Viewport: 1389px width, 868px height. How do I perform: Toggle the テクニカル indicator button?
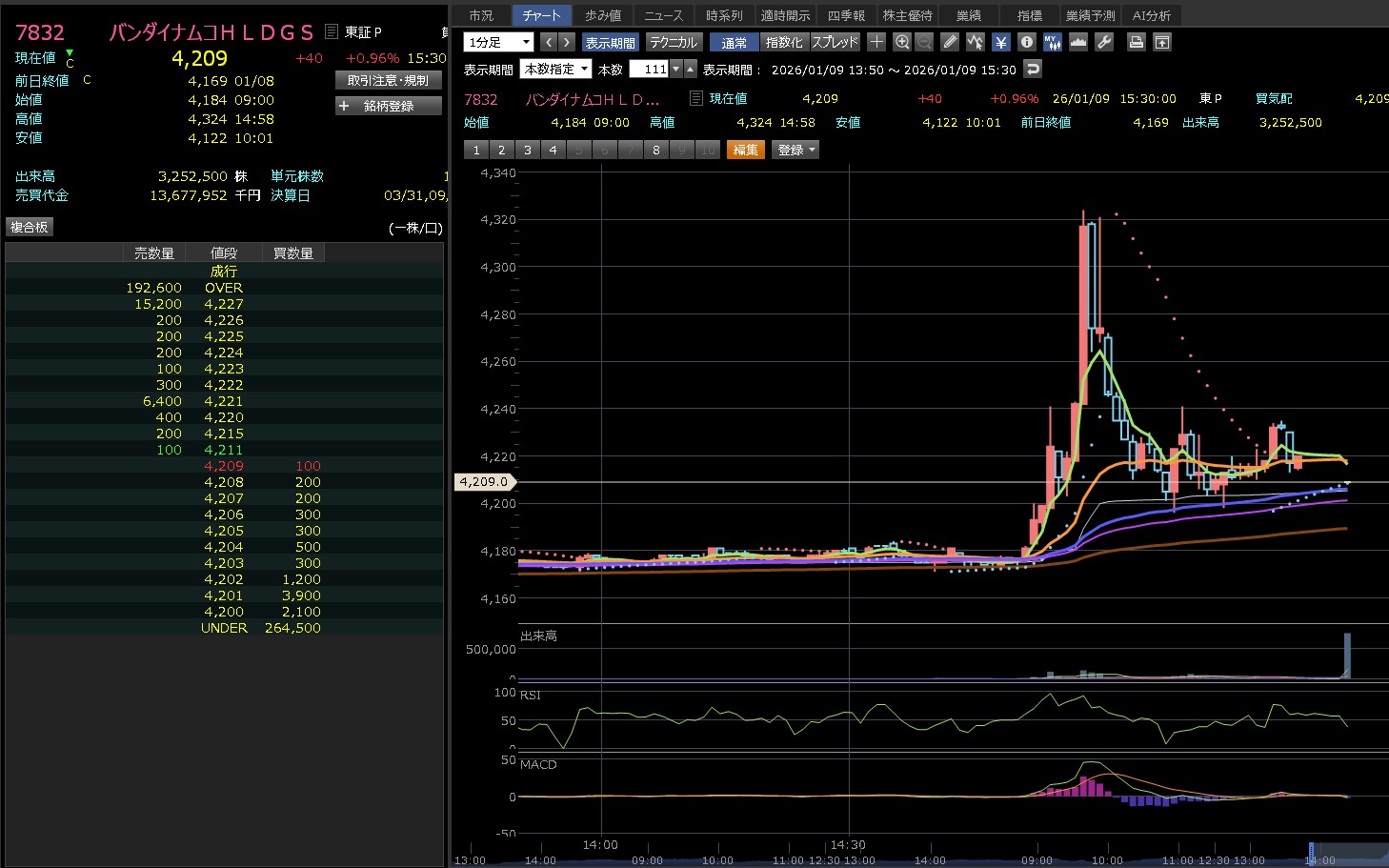(674, 42)
